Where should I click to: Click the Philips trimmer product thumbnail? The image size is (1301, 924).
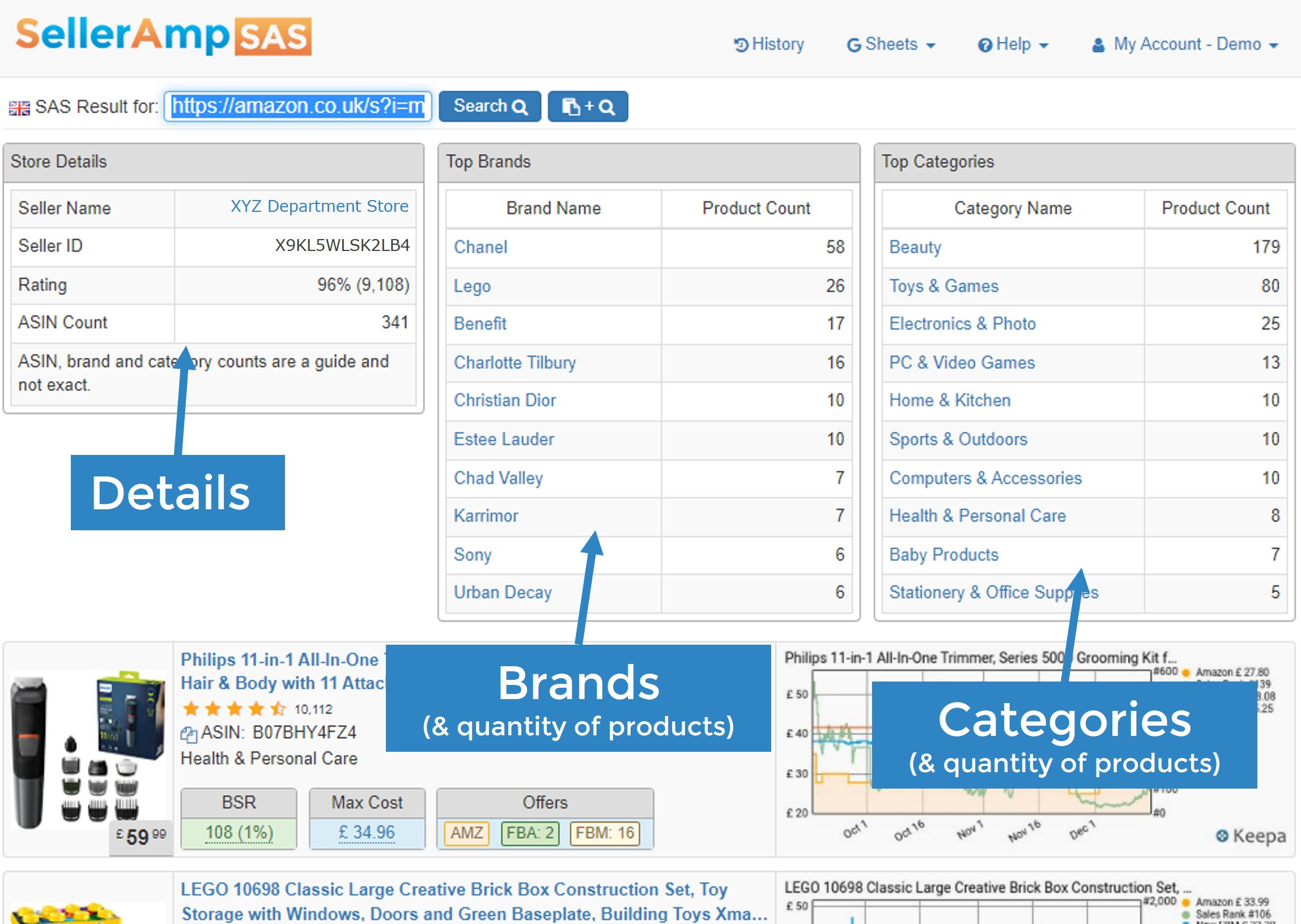pyautogui.click(x=88, y=748)
